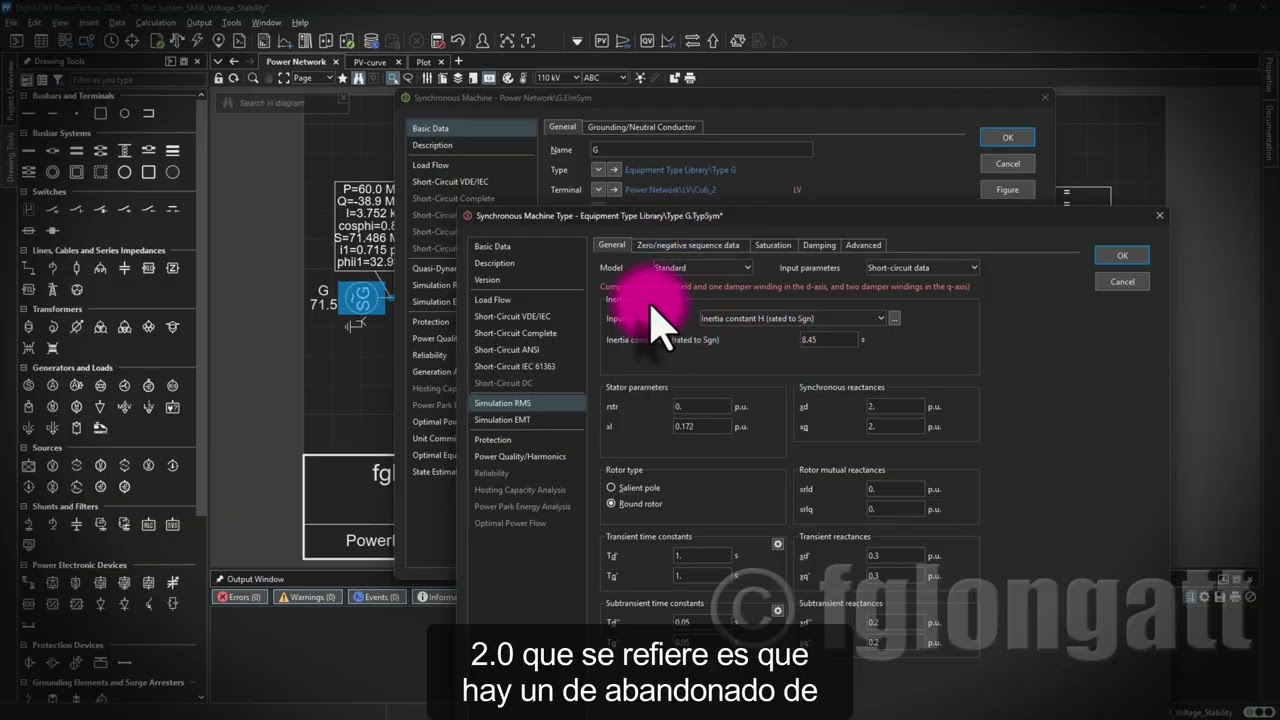The height and width of the screenshot is (720, 1280).
Task: Select the Round rotor option
Action: (634, 504)
